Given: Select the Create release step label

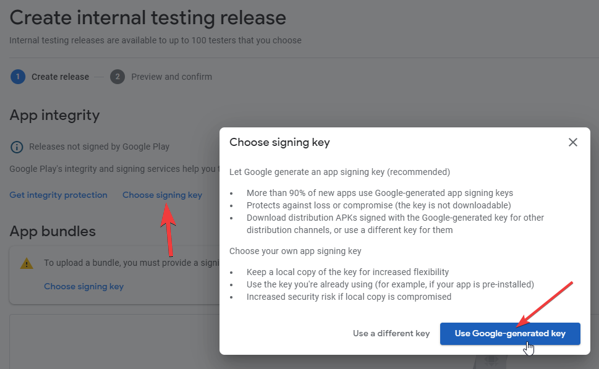Looking at the screenshot, I should coord(60,77).
